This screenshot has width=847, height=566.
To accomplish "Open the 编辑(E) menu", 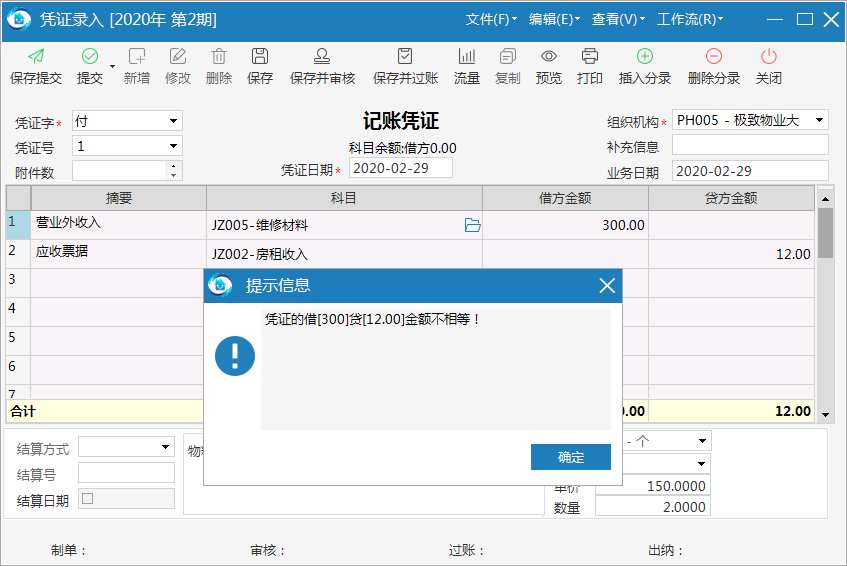I will [x=554, y=19].
